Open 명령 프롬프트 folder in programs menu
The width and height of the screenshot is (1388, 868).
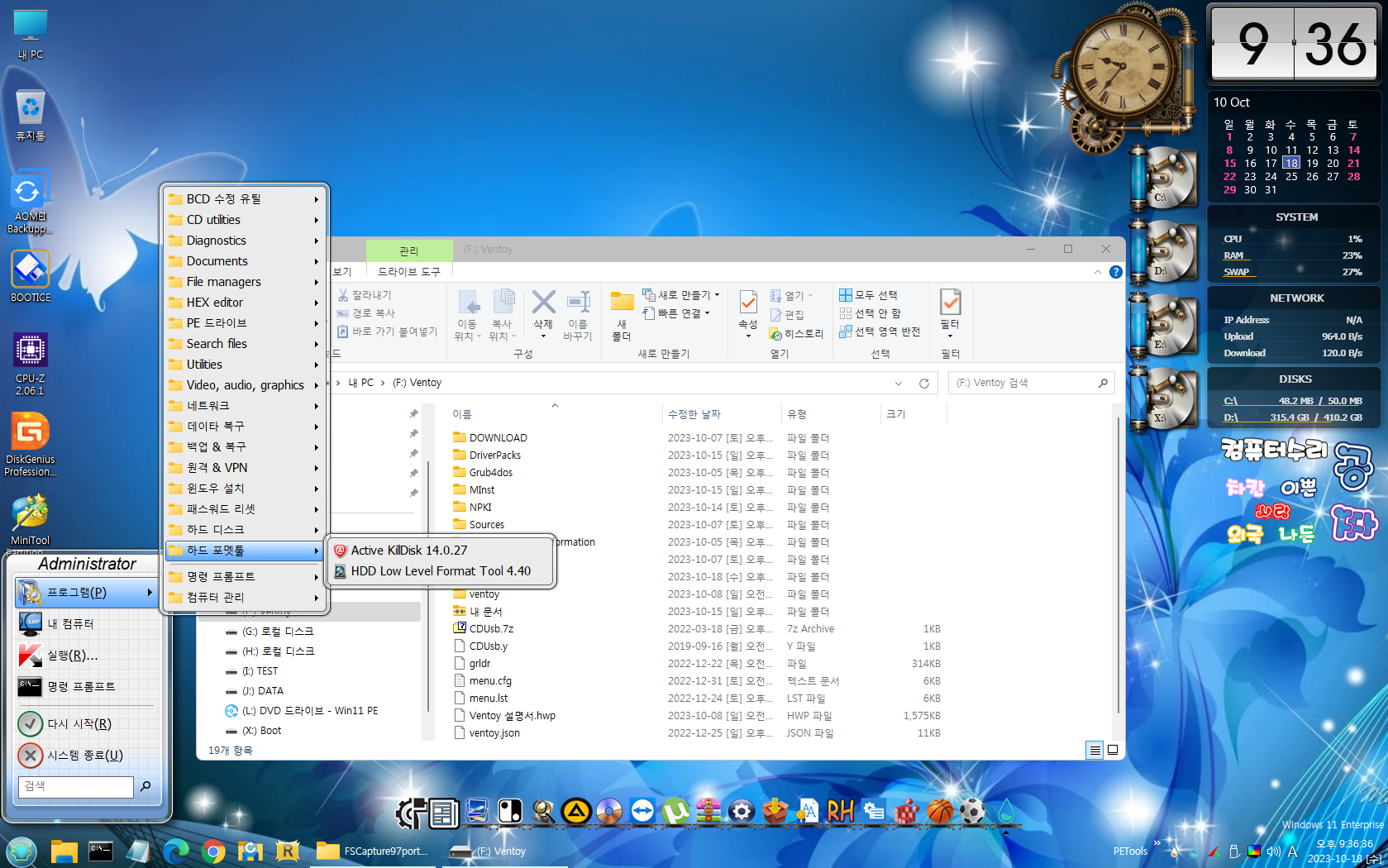pyautogui.click(x=245, y=576)
